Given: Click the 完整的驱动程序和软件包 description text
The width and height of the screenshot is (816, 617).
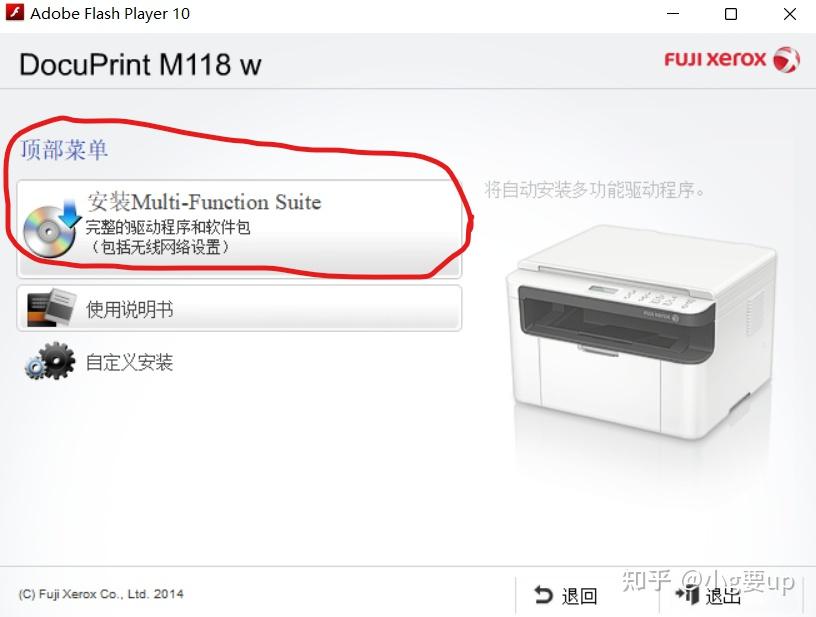Looking at the screenshot, I should [168, 227].
